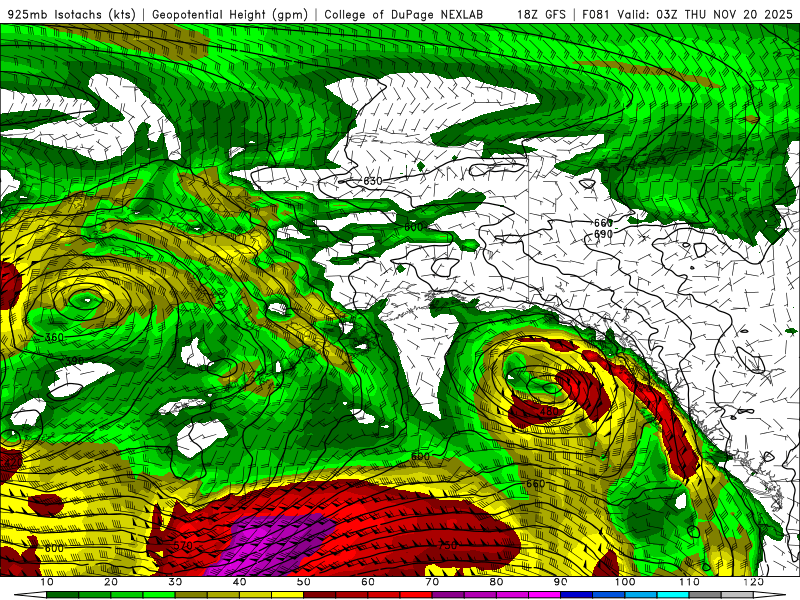
Task: Select the 570 contour label in the red band
Action: [x=183, y=545]
